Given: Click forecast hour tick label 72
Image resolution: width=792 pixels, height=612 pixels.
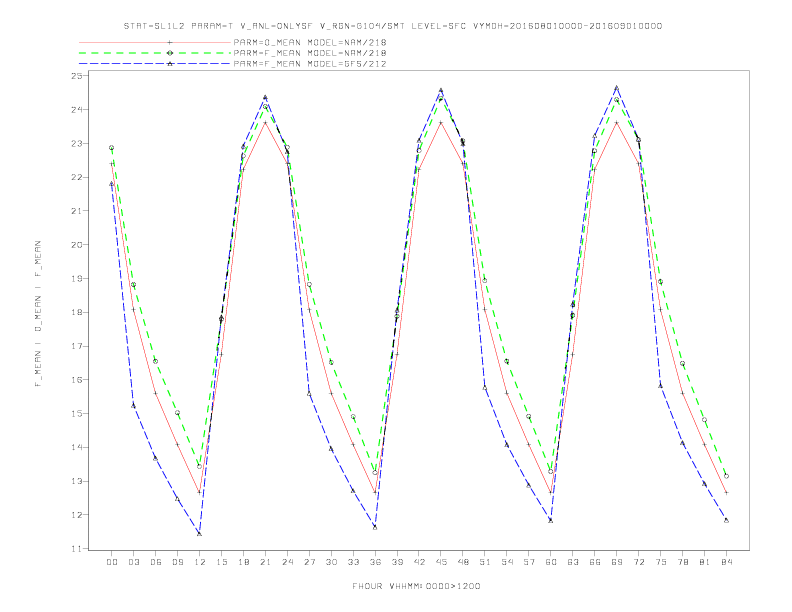Looking at the screenshot, I should pyautogui.click(x=638, y=562).
